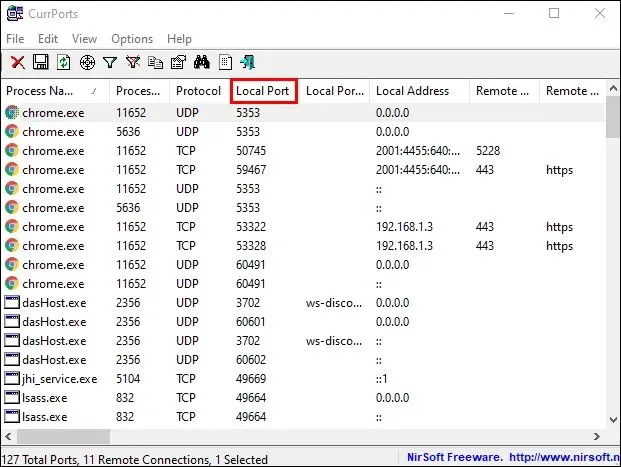621x467 pixels.
Task: Click the crosshair target toolbar icon
Action: [x=87, y=62]
